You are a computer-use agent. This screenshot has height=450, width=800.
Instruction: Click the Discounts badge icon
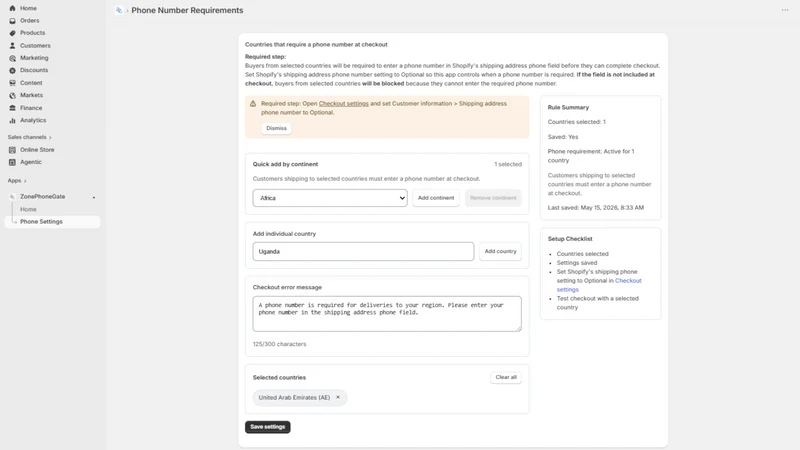12,70
